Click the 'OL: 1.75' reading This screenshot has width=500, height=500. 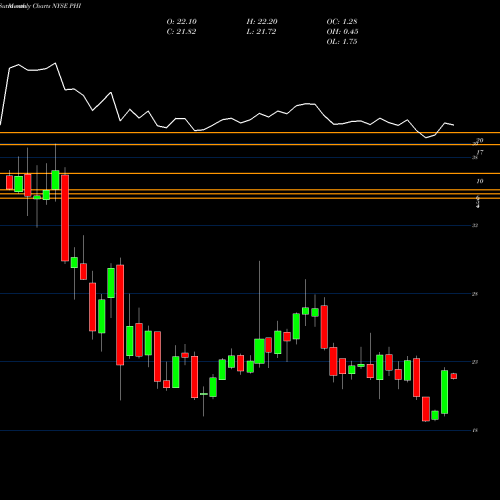click(342, 42)
